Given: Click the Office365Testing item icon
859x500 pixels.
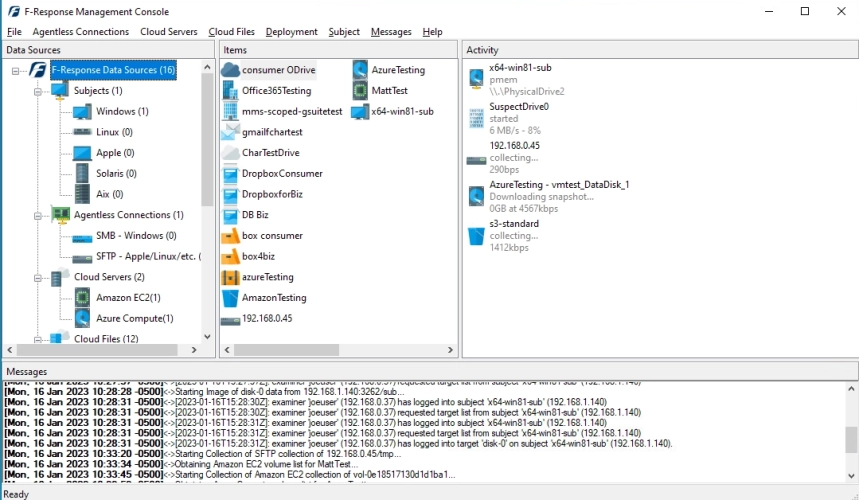Looking at the screenshot, I should (x=230, y=91).
